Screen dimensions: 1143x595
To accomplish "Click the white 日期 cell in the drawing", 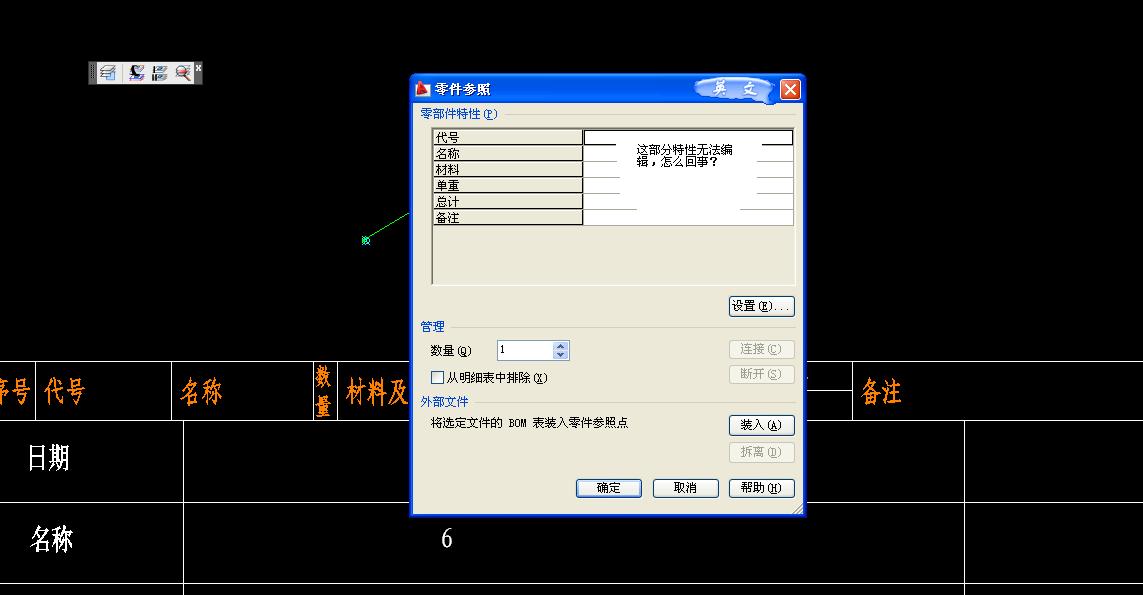I will (x=48, y=458).
